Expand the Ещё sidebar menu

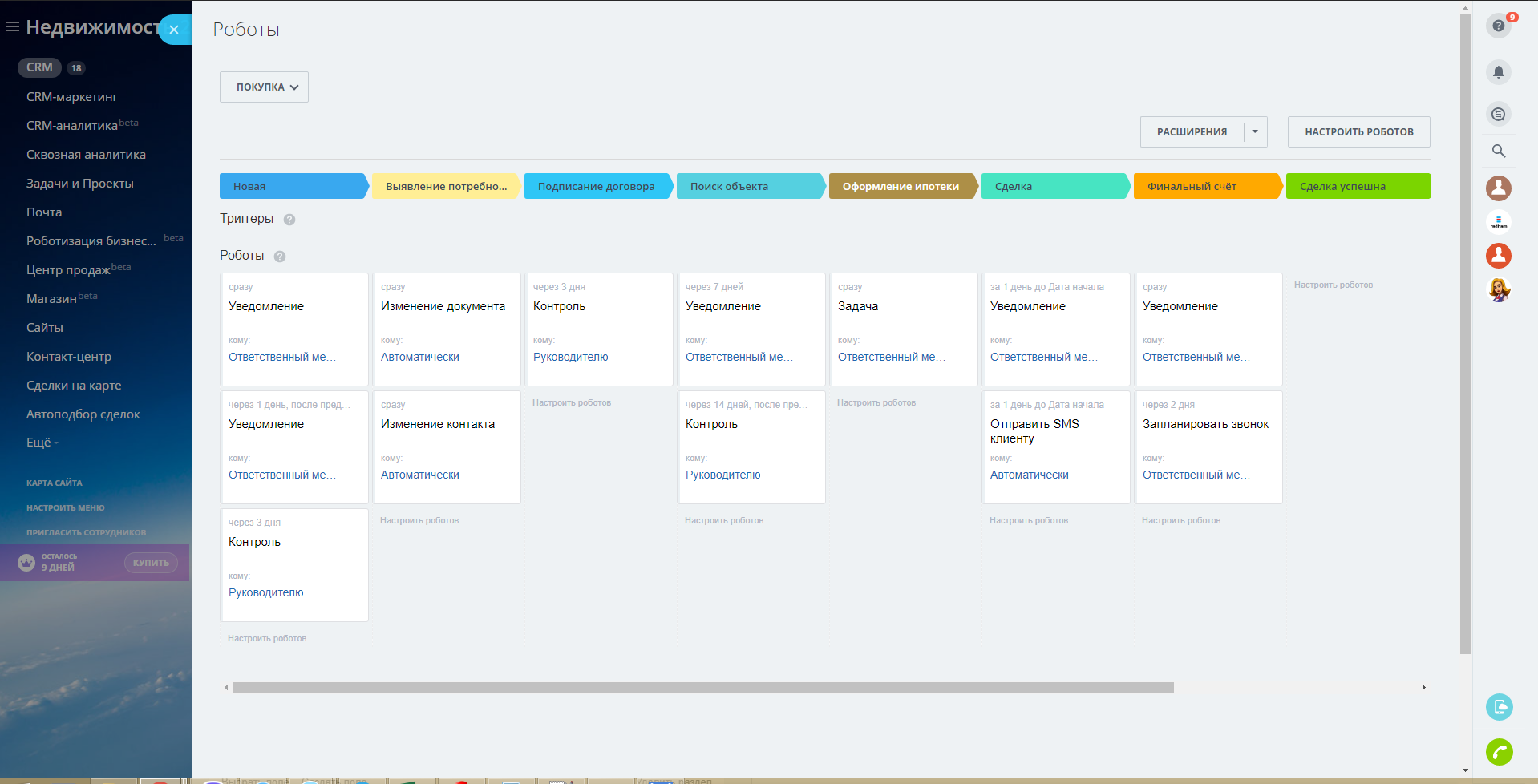42,443
